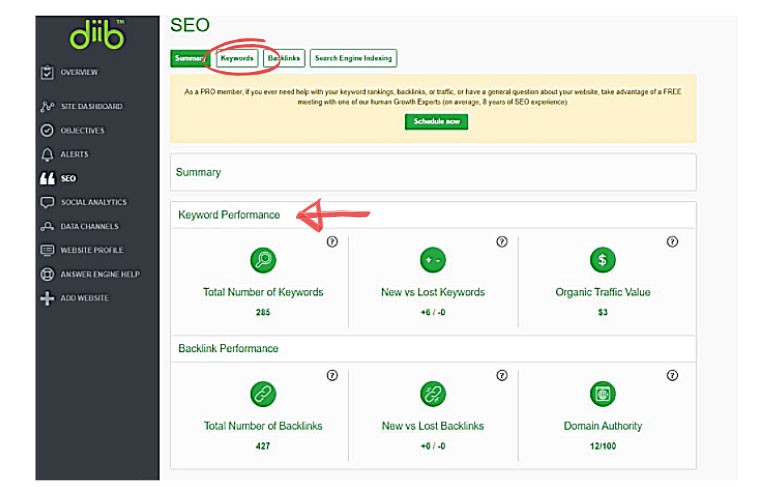
Task: Open the Search Engine Indexing tab
Action: (x=353, y=58)
